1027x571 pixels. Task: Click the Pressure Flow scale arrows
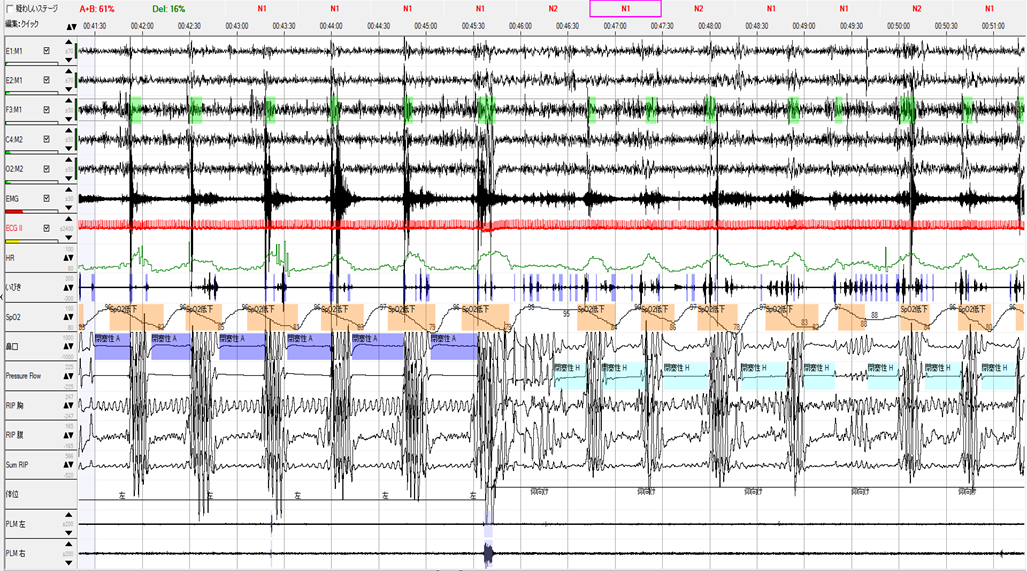[x=69, y=375]
